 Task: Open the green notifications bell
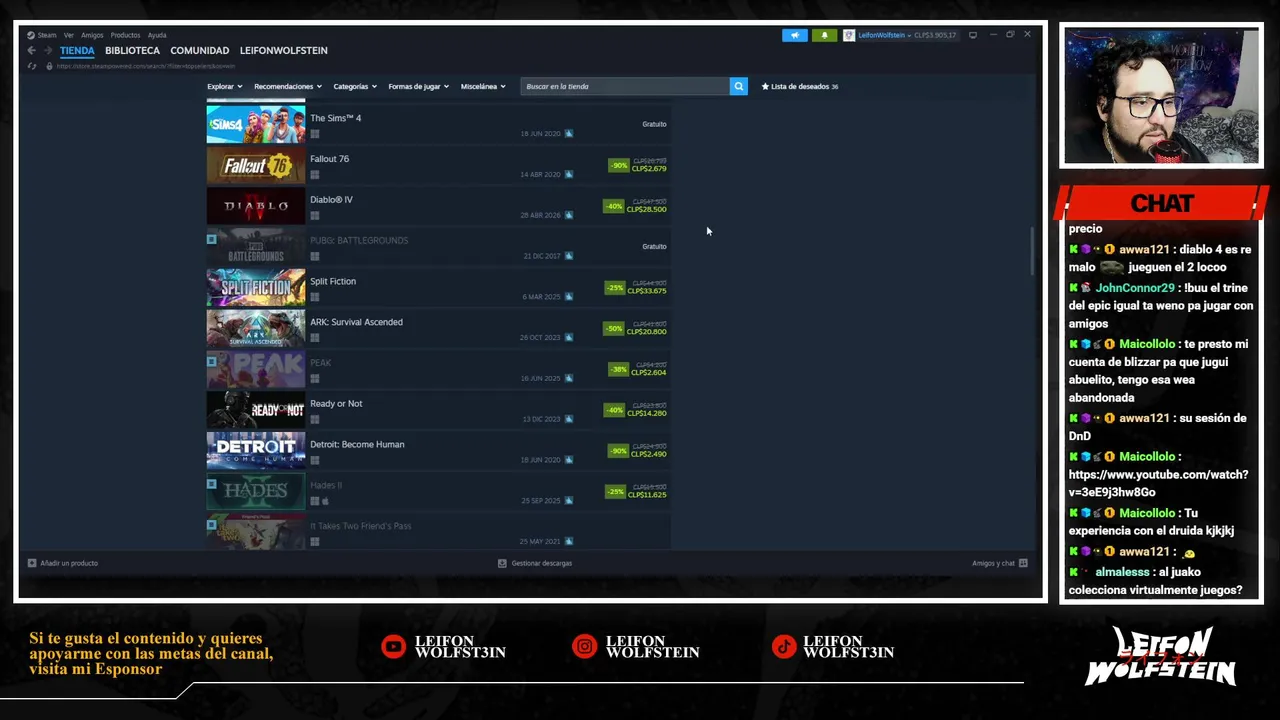pos(824,35)
